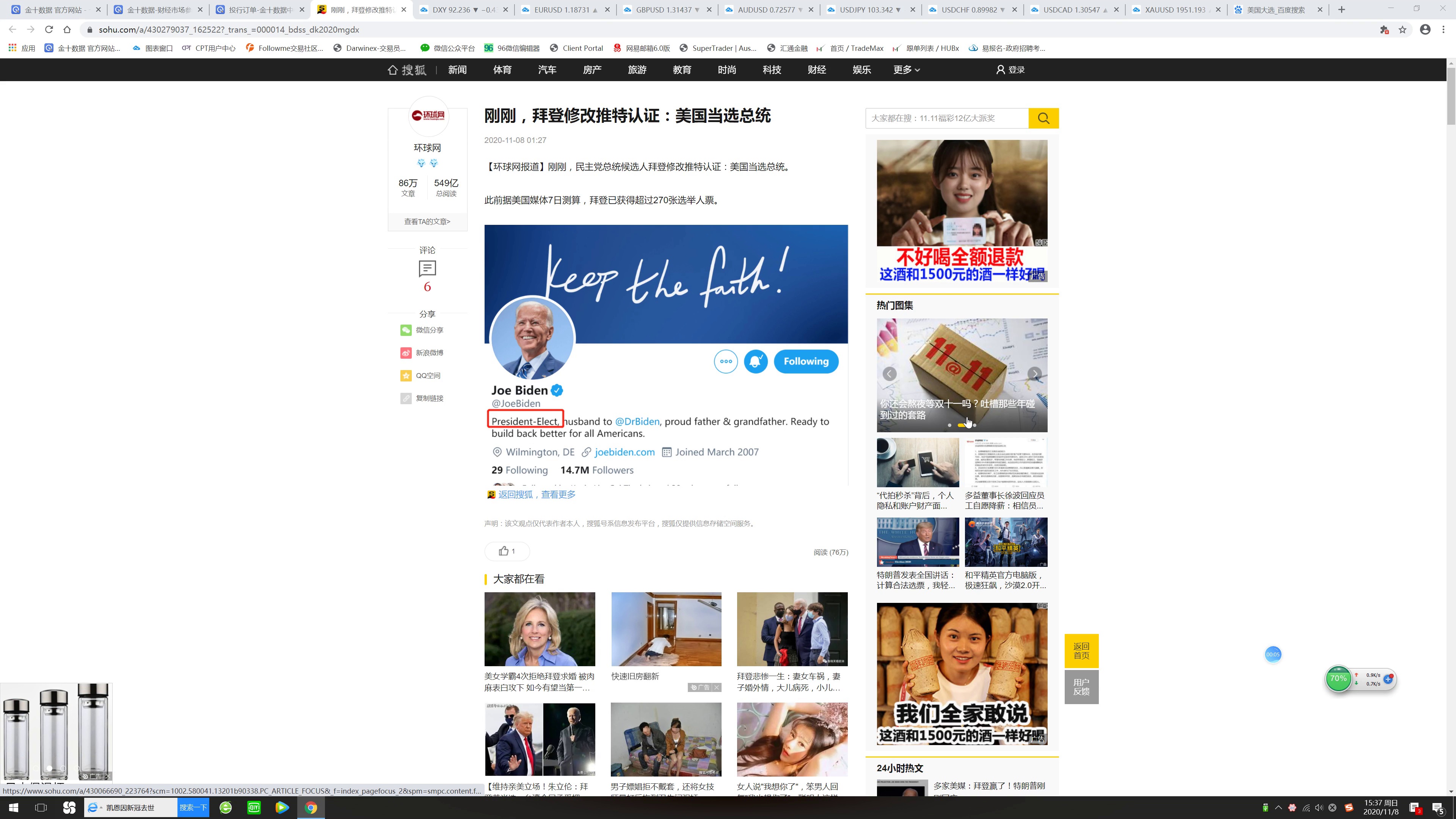
Task: Click 查看TA的文章 link
Action: pyautogui.click(x=427, y=221)
